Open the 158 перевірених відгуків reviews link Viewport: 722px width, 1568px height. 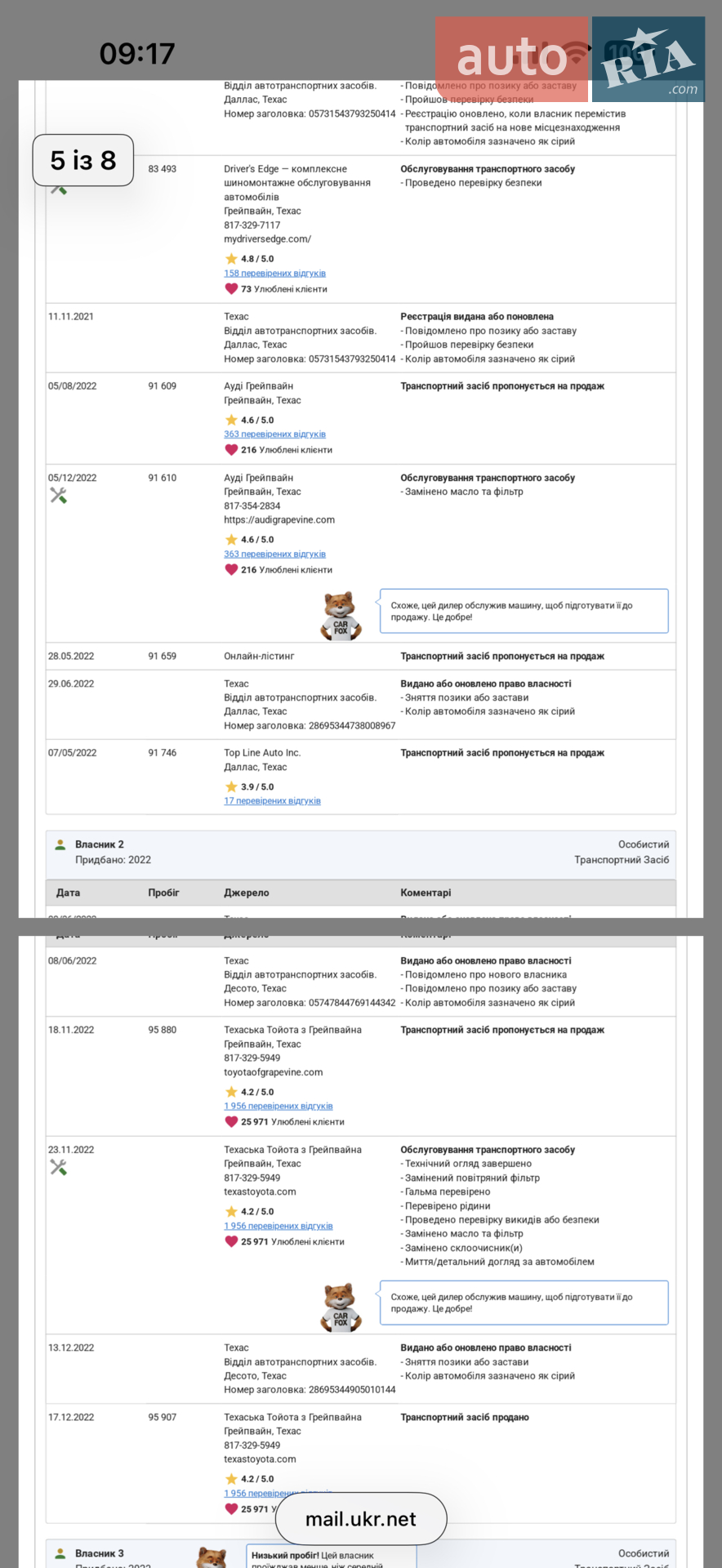[x=274, y=274]
